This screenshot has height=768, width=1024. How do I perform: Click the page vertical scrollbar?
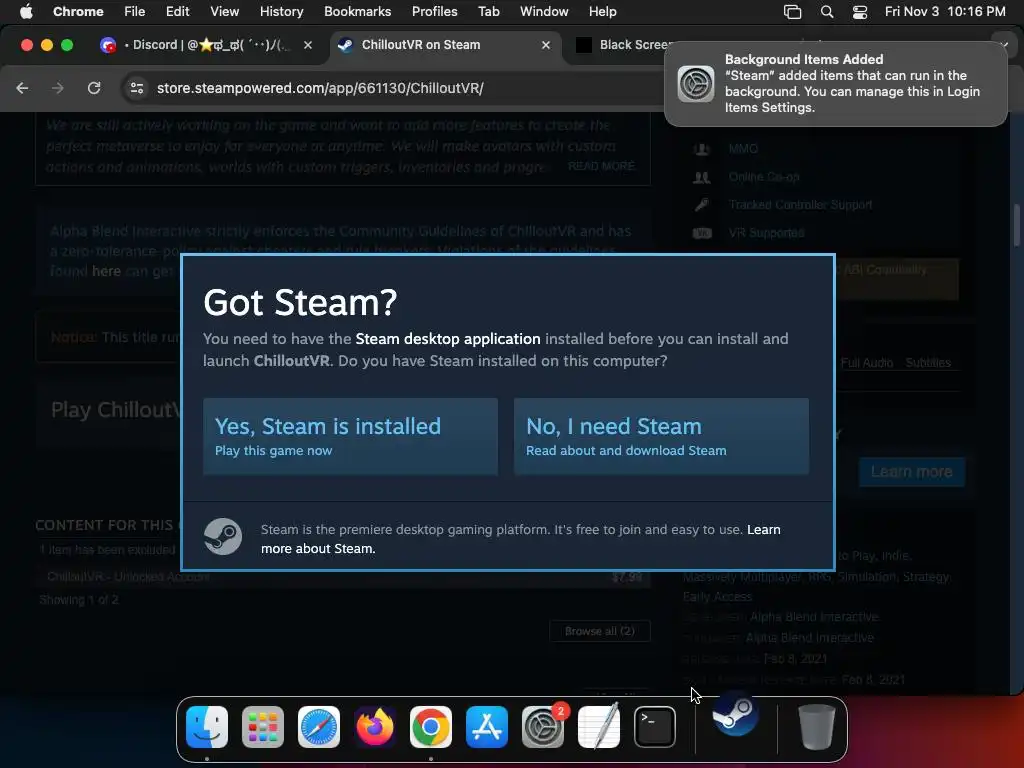click(x=1017, y=225)
